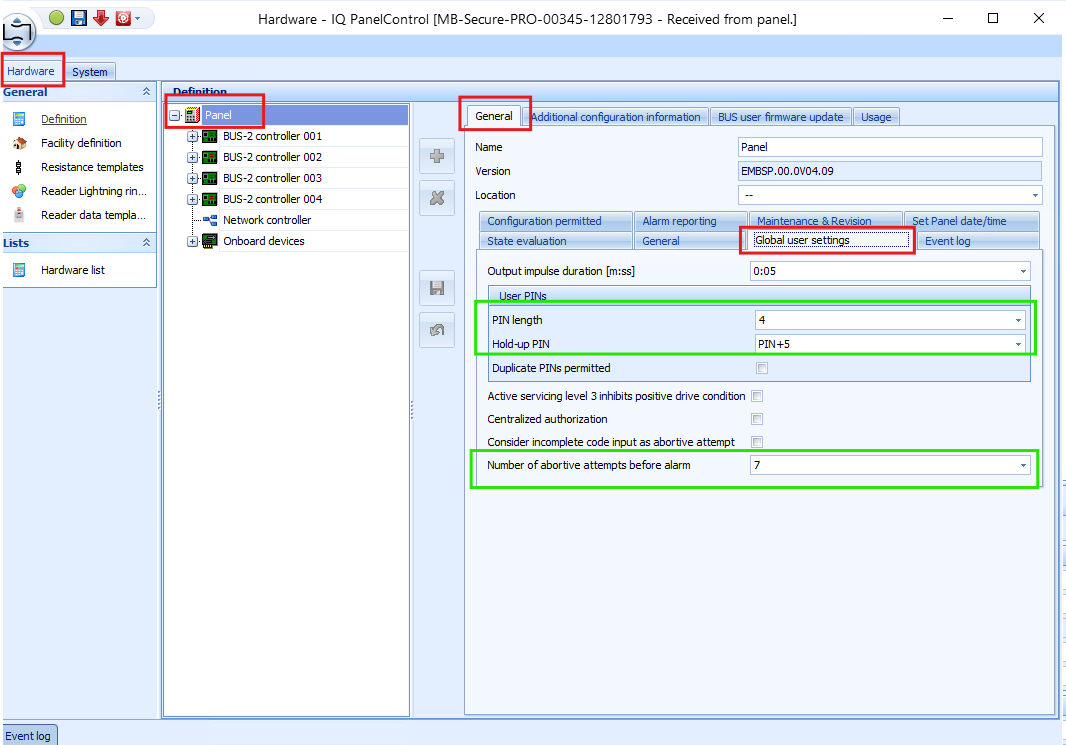Open Hardware list link
The width and height of the screenshot is (1066, 745).
73,270
